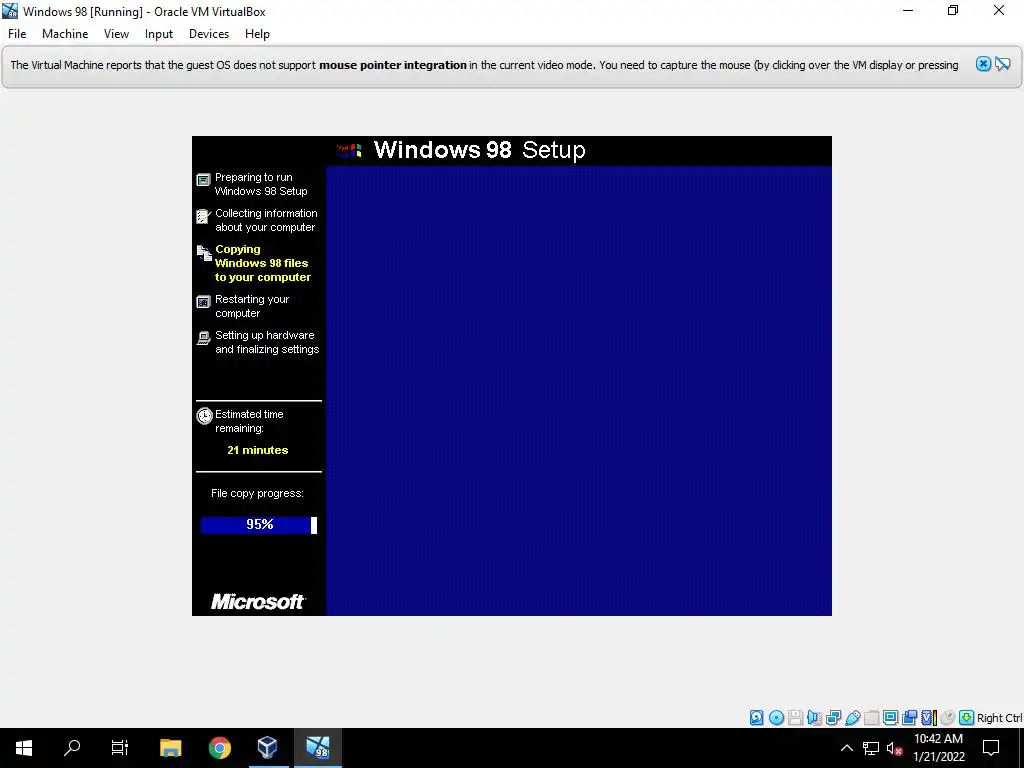Open File Explorer from the taskbar
The width and height of the screenshot is (1024, 768).
pyautogui.click(x=171, y=748)
